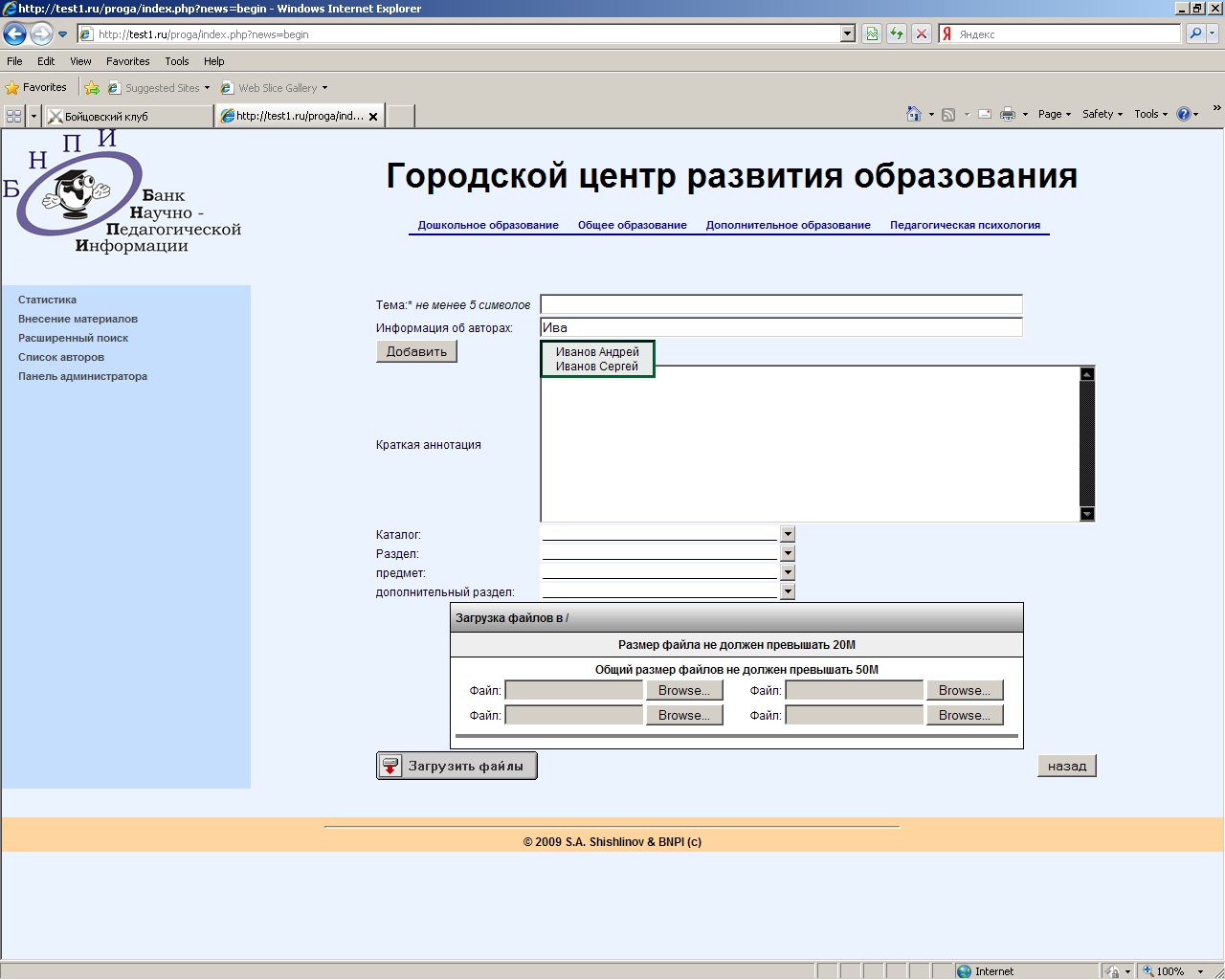This screenshot has width=1225, height=980.
Task: Open Web Slice Gallery link
Action: pos(275,88)
